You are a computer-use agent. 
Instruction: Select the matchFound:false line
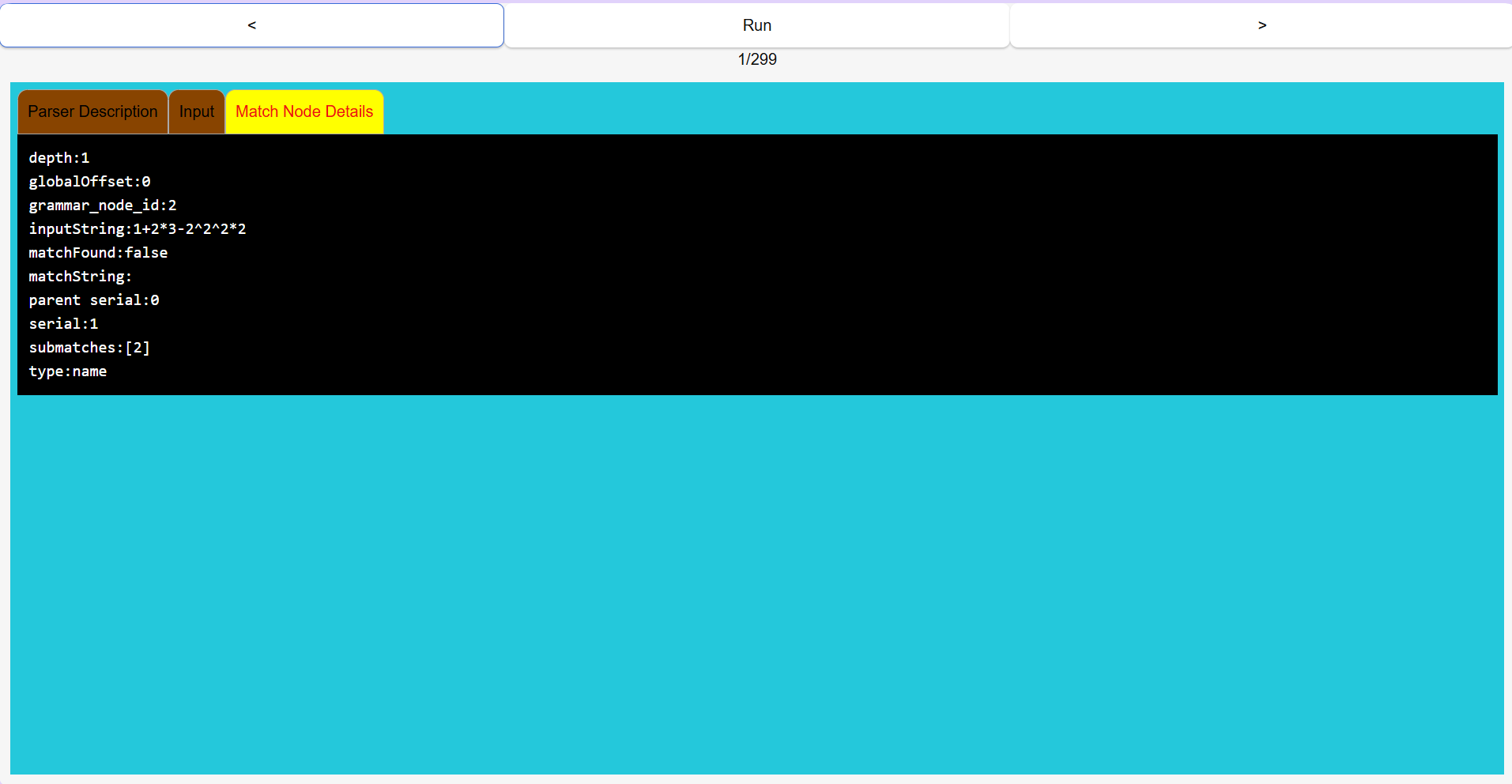click(x=98, y=252)
